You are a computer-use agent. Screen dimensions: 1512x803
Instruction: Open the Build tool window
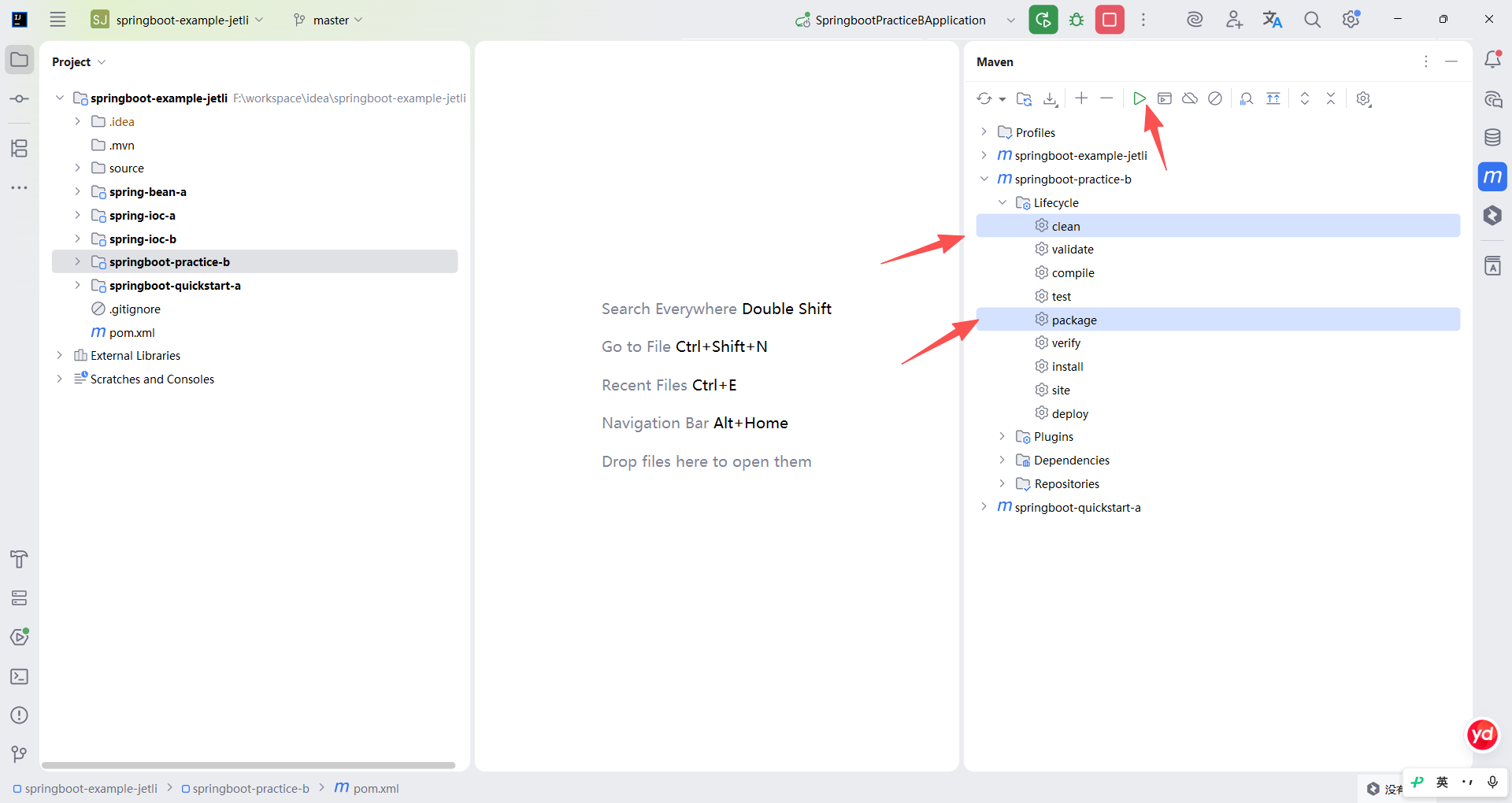click(x=20, y=559)
